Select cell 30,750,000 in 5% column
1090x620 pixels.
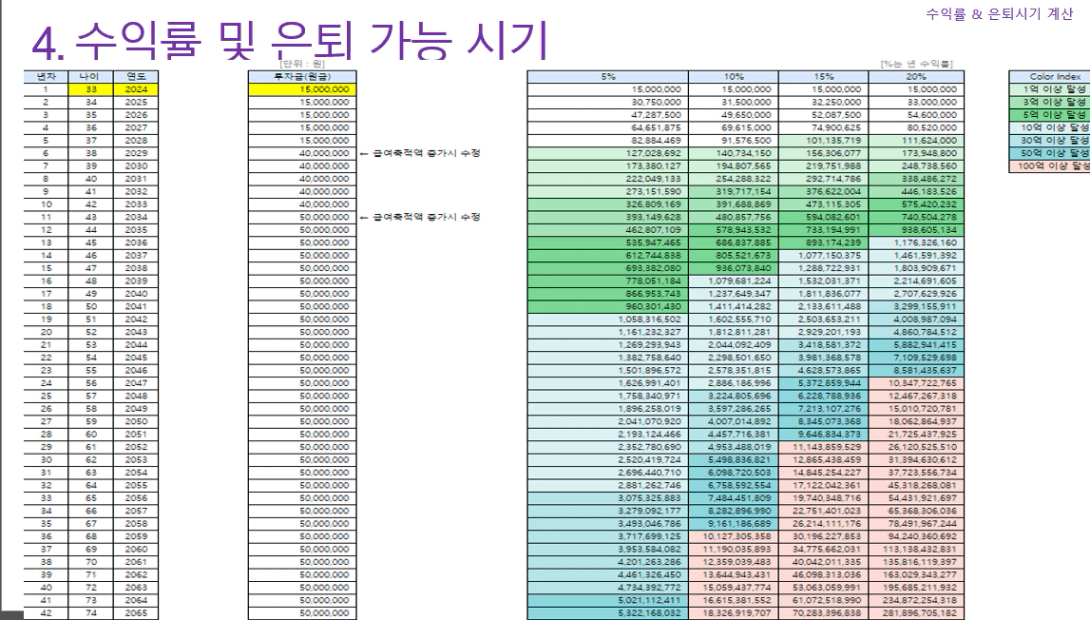(x=608, y=102)
